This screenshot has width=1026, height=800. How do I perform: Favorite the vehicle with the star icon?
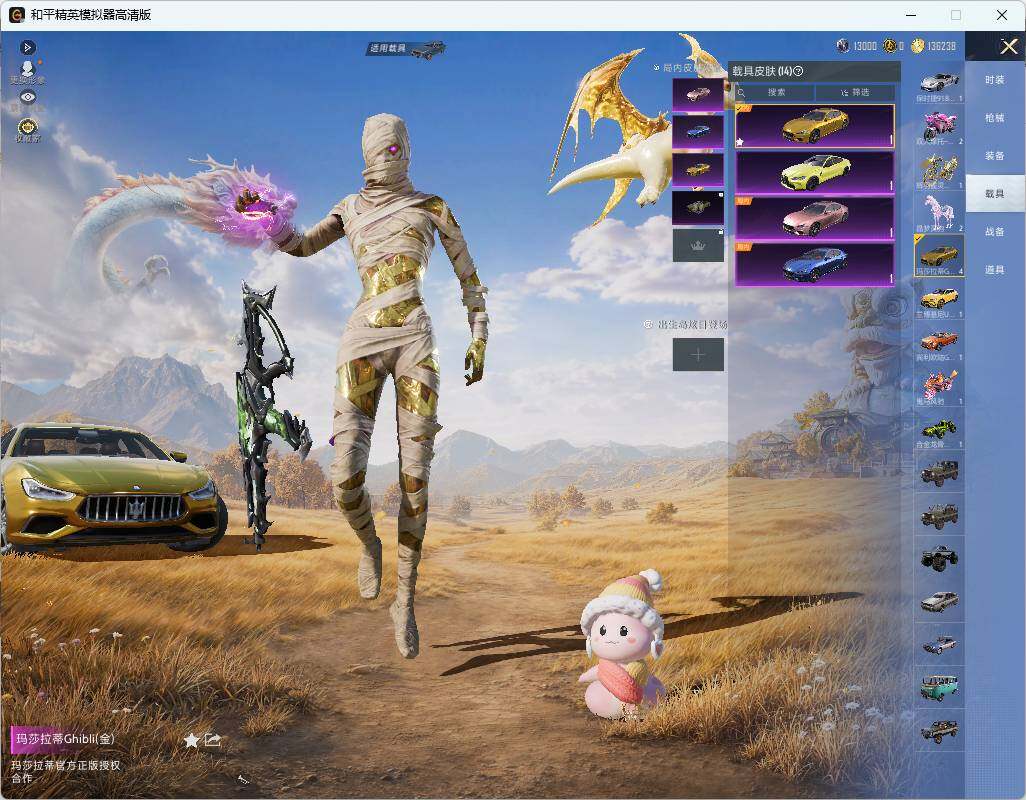tap(191, 740)
